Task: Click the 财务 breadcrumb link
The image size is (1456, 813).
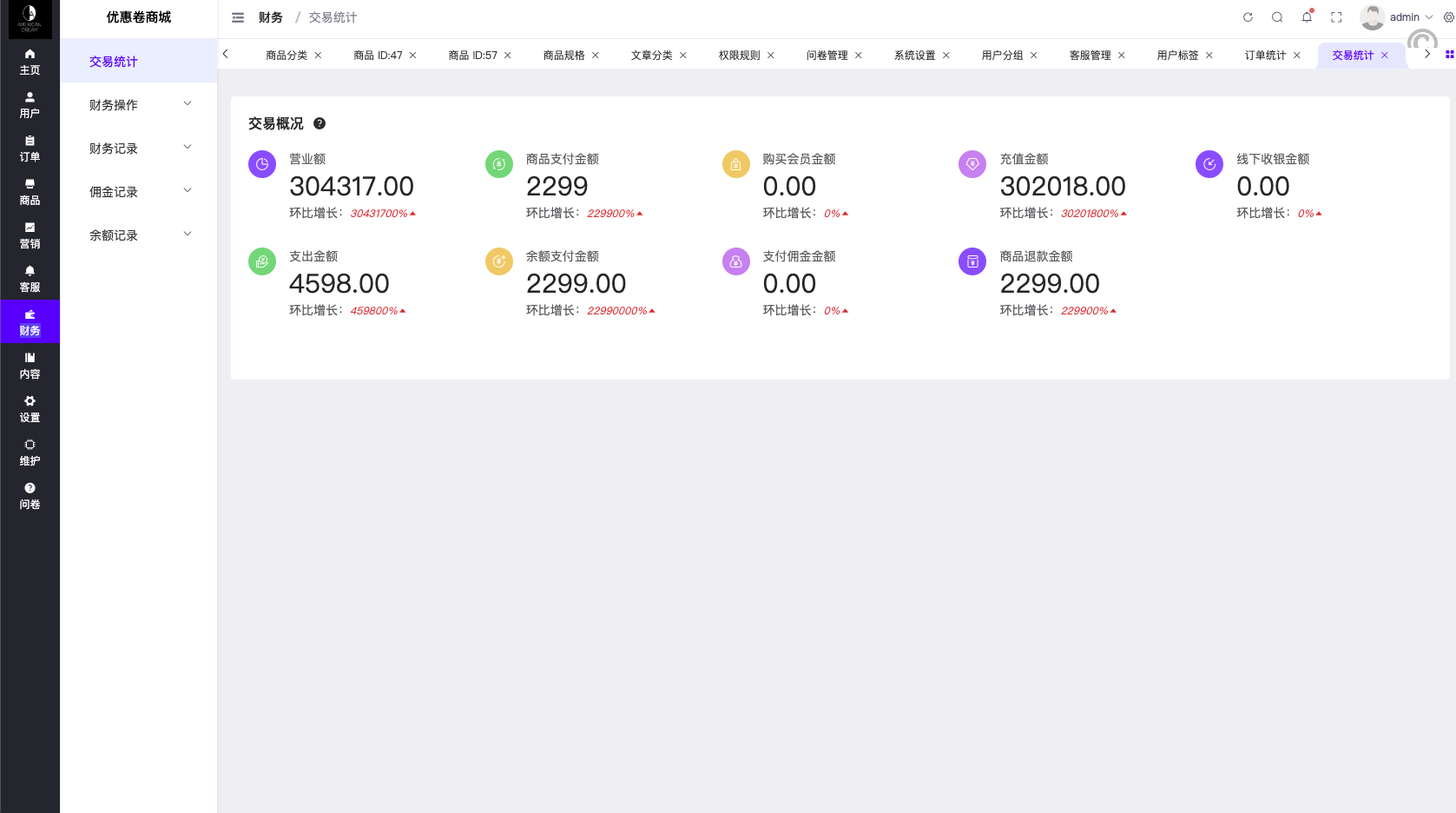Action: click(270, 17)
